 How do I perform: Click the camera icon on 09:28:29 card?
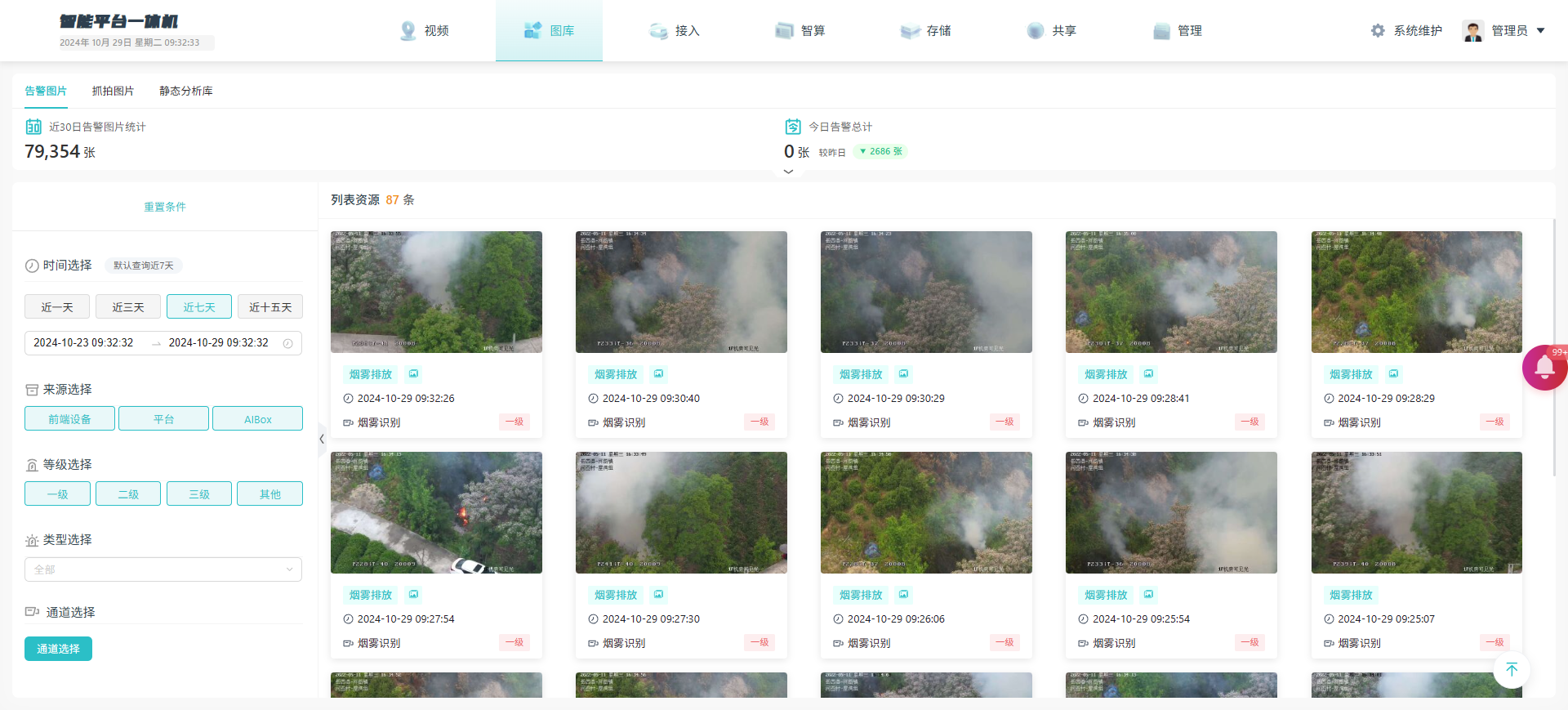pos(1329,423)
